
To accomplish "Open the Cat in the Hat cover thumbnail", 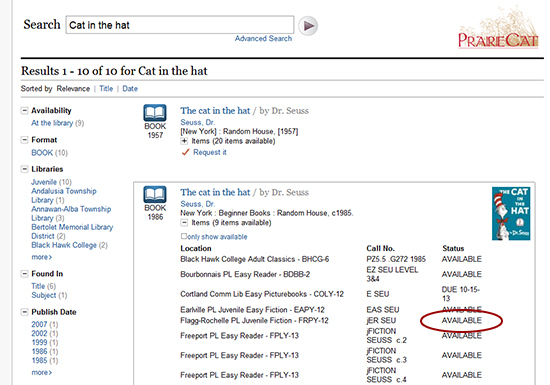I will click(x=511, y=214).
